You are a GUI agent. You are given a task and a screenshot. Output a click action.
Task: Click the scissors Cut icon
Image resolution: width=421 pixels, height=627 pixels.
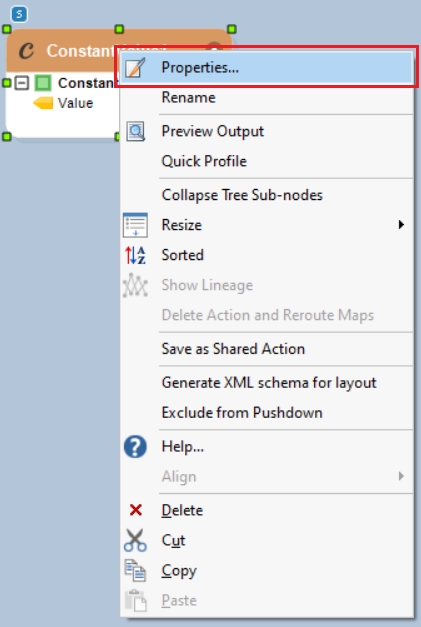click(x=135, y=540)
